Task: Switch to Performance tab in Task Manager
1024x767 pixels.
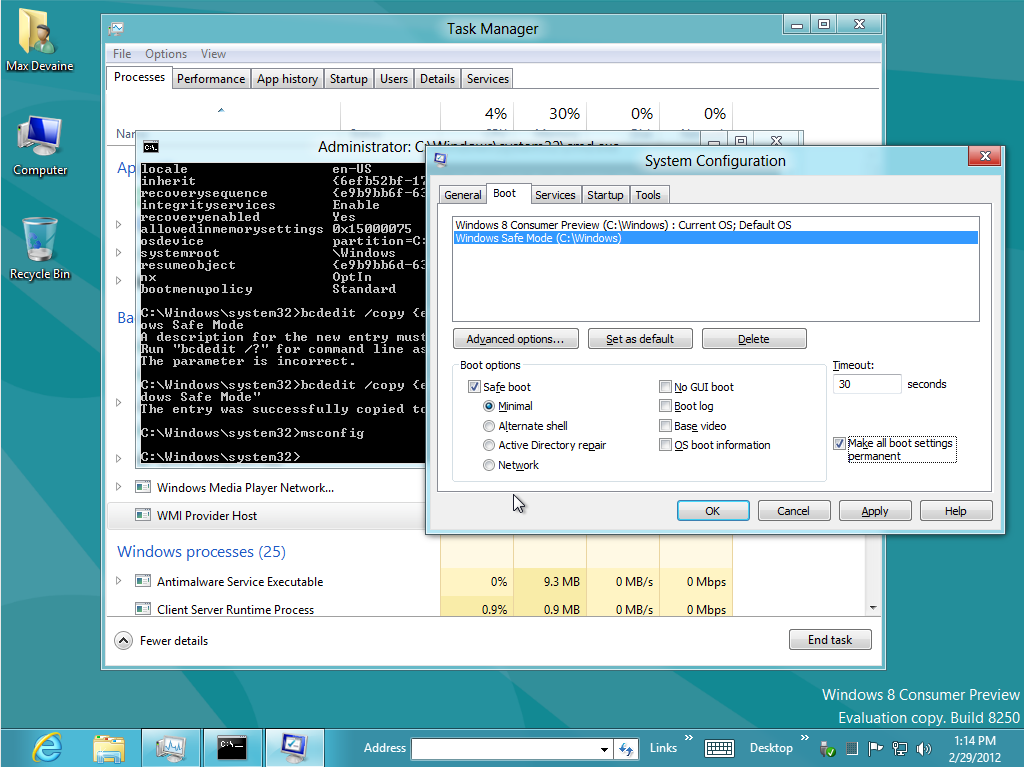Action: coord(211,79)
